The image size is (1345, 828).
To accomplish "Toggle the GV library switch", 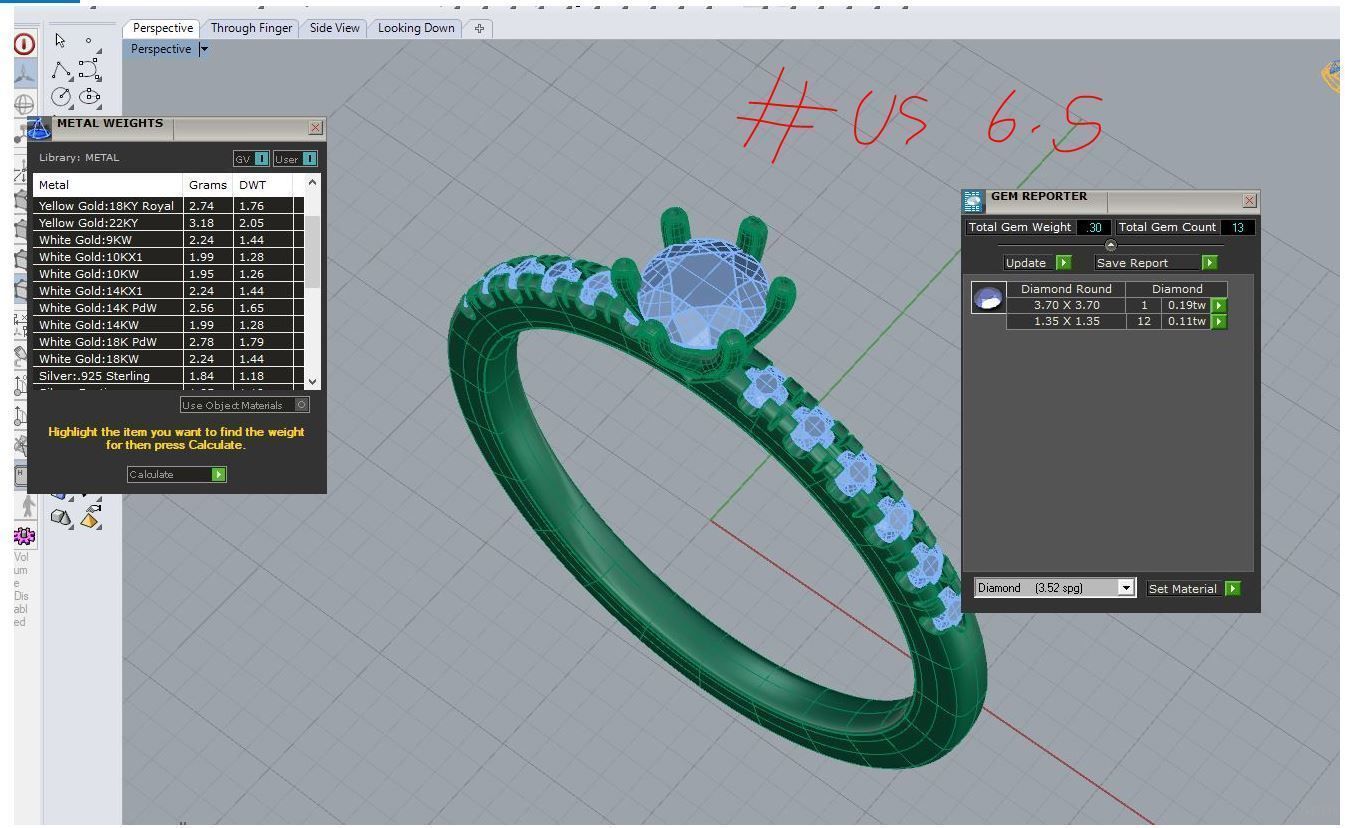I will coord(251,158).
